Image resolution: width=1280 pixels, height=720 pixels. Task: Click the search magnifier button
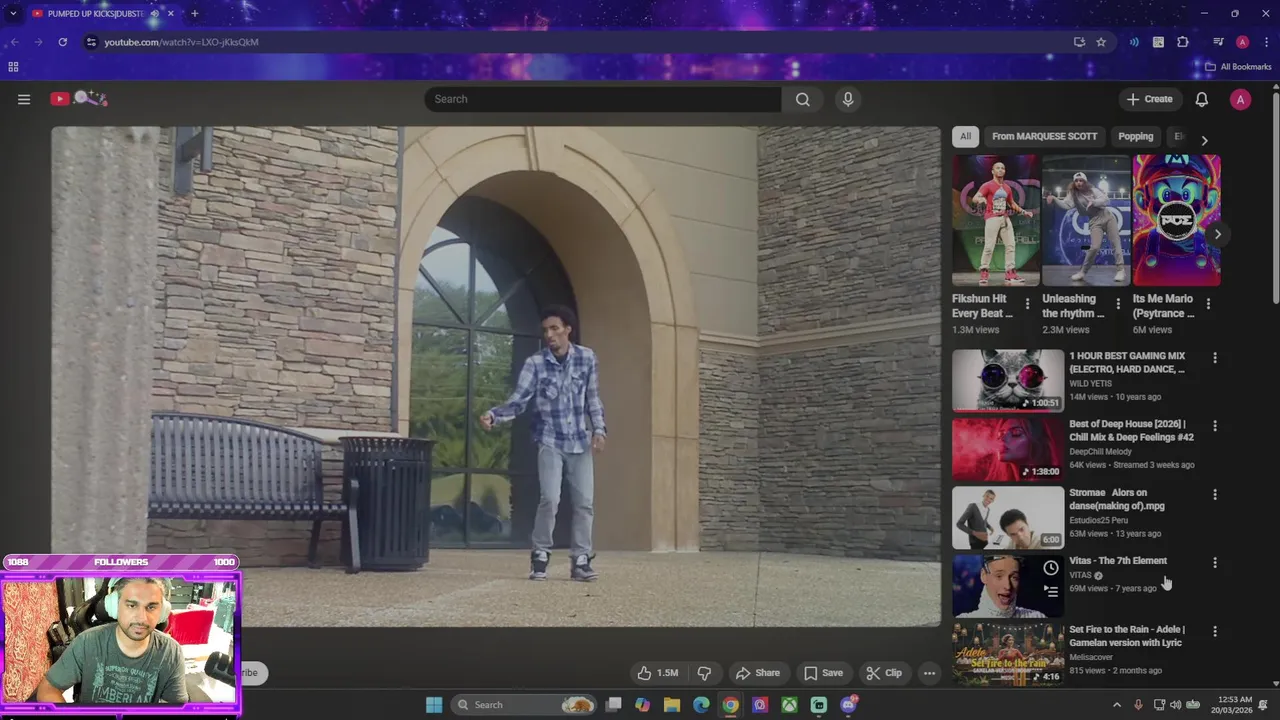[x=802, y=99]
